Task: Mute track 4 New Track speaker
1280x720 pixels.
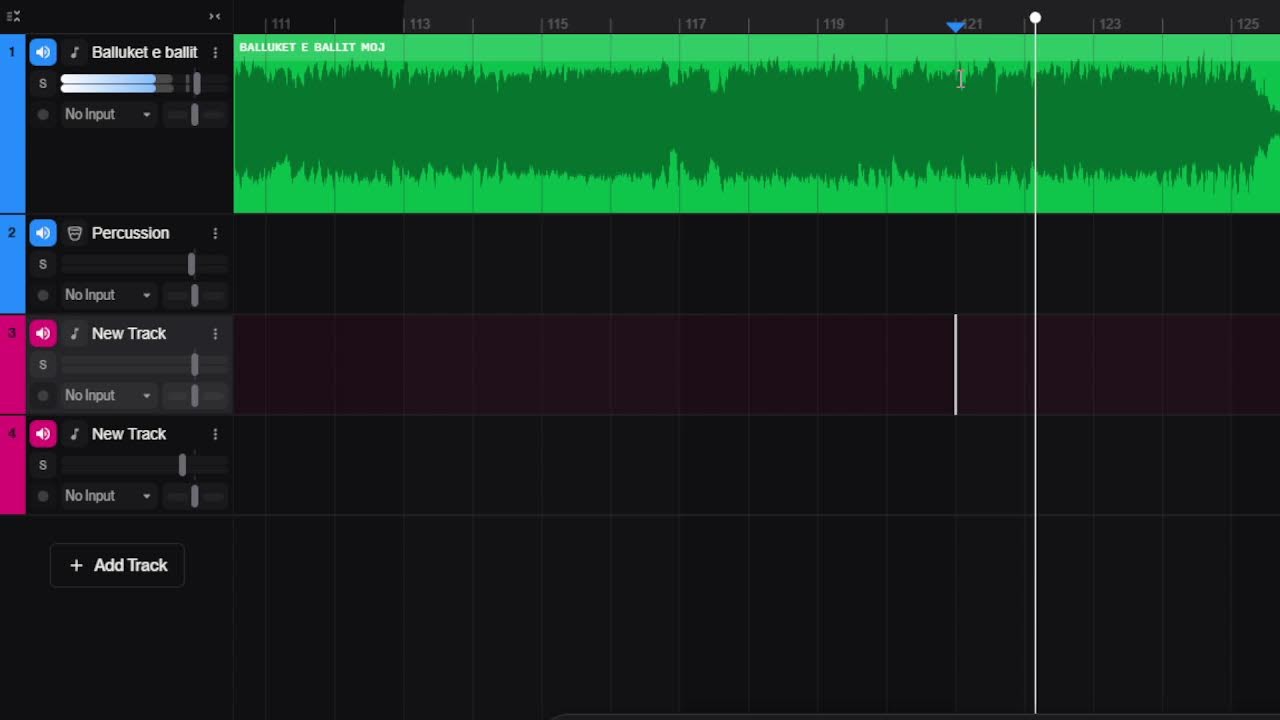Action: point(43,434)
